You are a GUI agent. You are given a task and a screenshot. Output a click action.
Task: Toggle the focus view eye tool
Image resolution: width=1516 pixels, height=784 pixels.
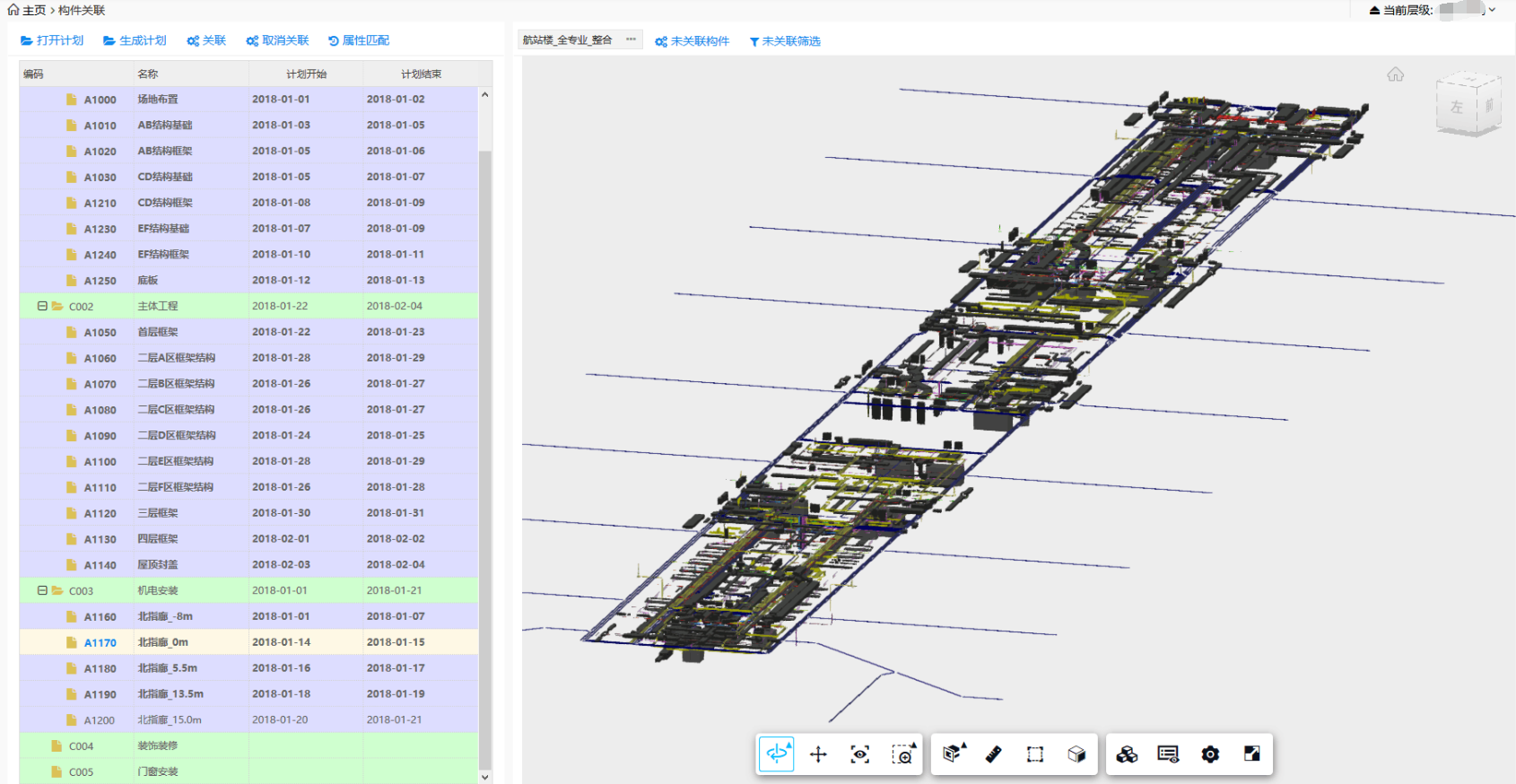(859, 754)
